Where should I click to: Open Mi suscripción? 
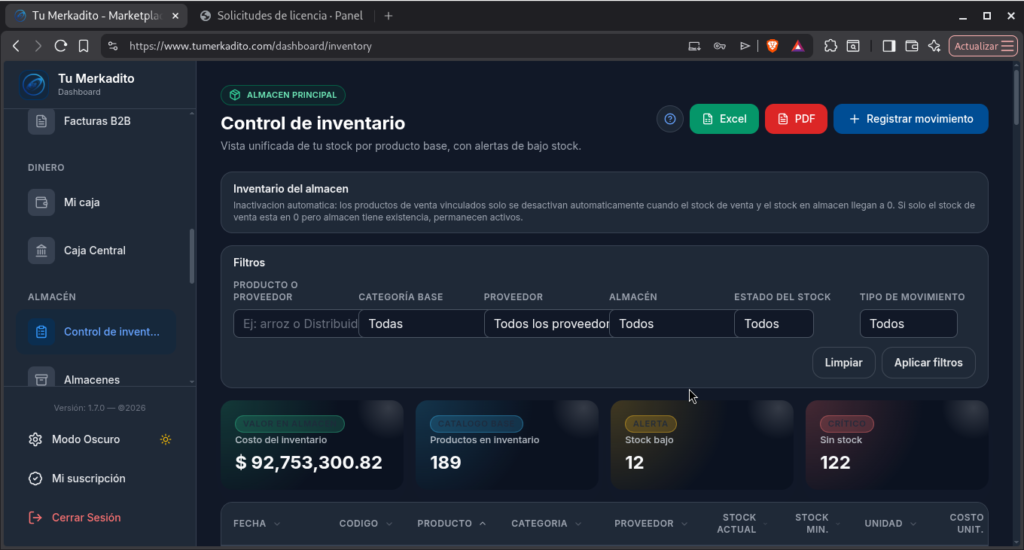coord(88,478)
